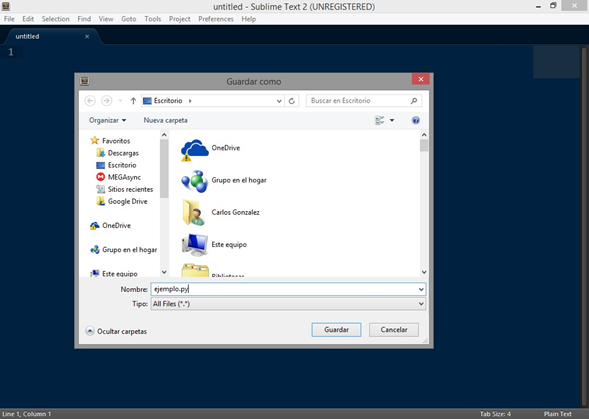Click sidebar scroll up arrow
This screenshot has height=419, width=589.
164,135
